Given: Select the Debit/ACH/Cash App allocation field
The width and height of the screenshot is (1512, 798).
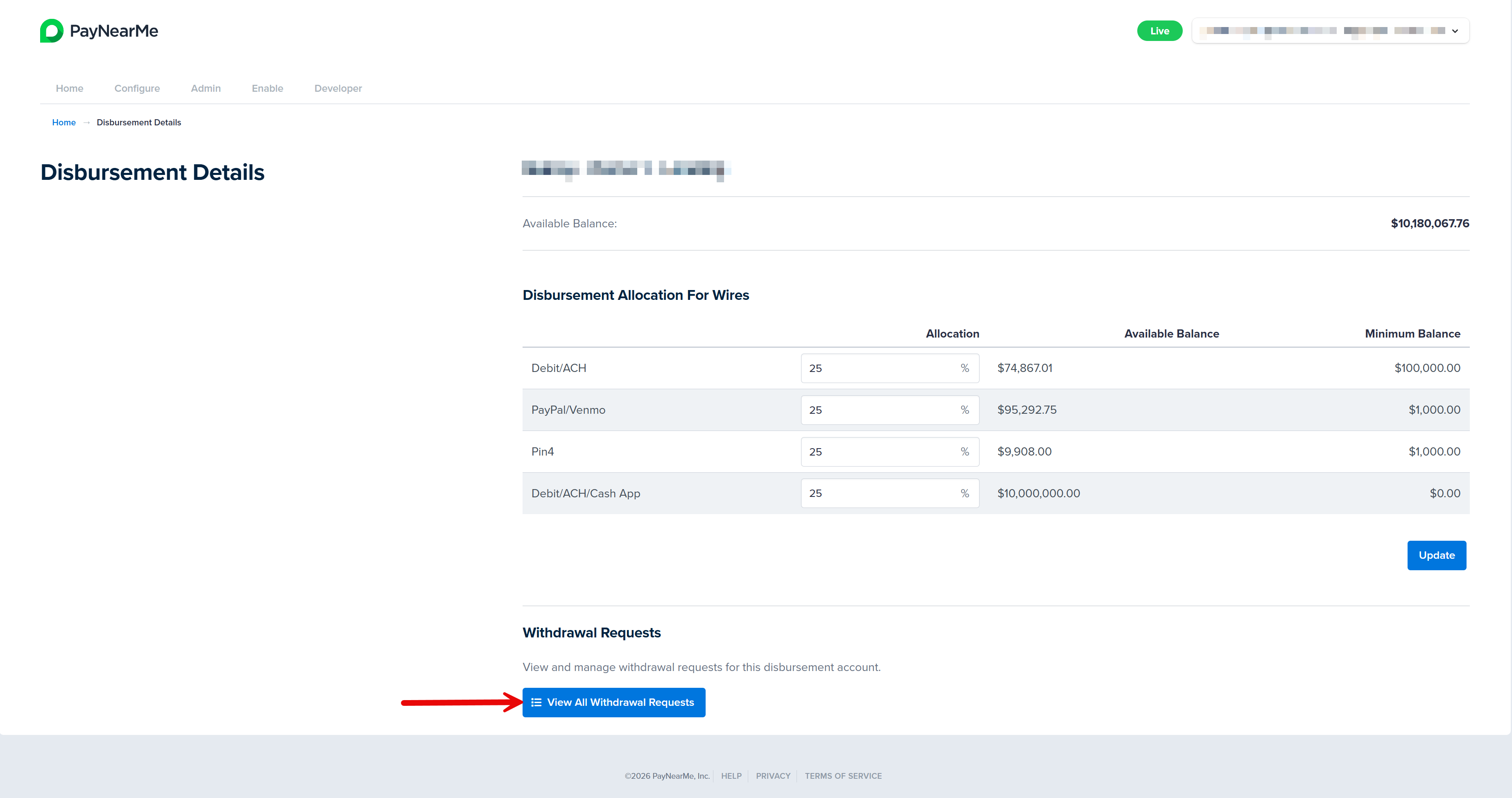Looking at the screenshot, I should tap(889, 493).
